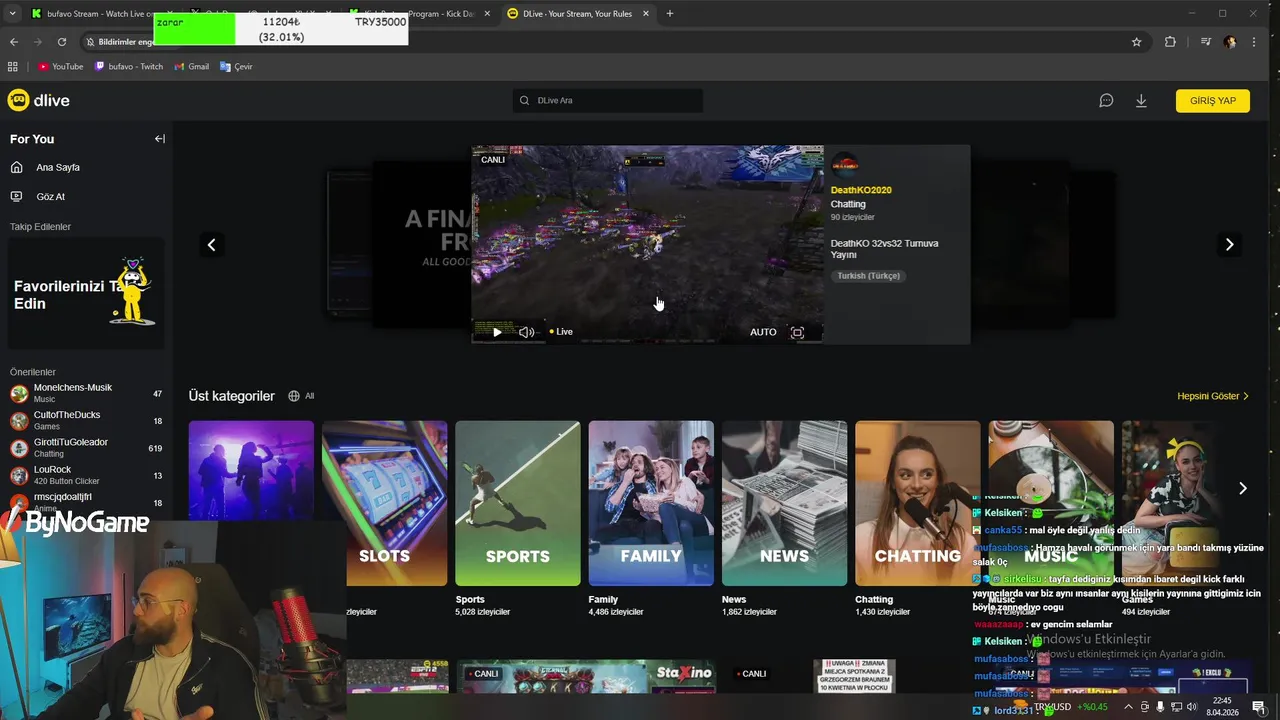Open taskbar volume control
The height and width of the screenshot is (720, 1280).
pyautogui.click(x=1192, y=707)
